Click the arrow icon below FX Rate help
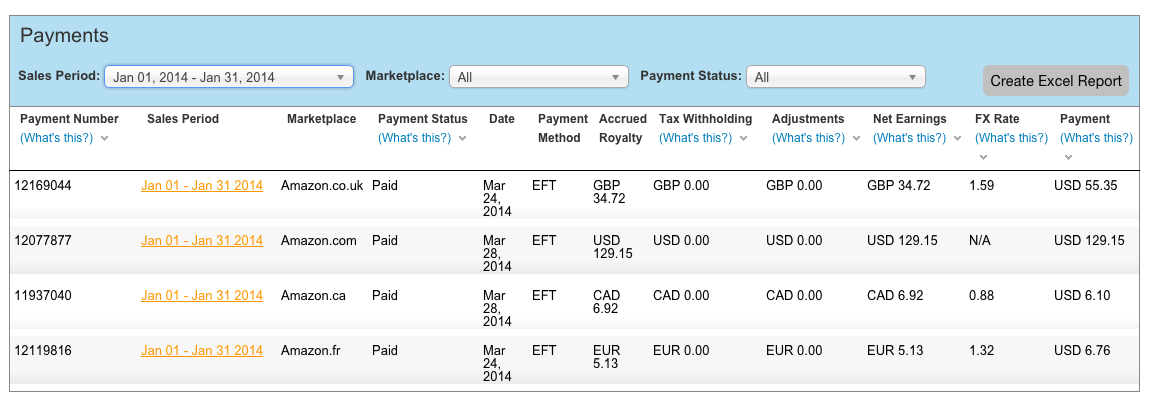Image resolution: width=1157 pixels, height=416 pixels. pos(983,157)
